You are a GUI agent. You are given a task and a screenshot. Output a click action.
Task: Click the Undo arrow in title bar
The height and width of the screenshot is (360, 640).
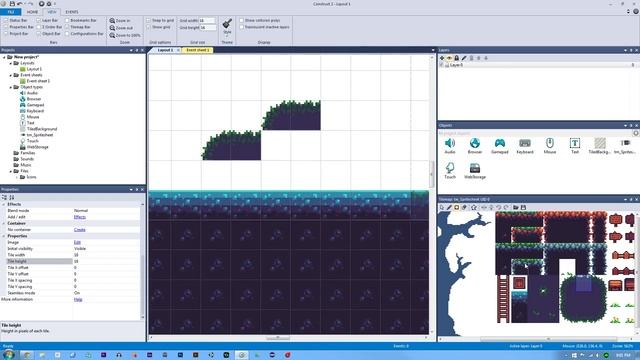20,4
